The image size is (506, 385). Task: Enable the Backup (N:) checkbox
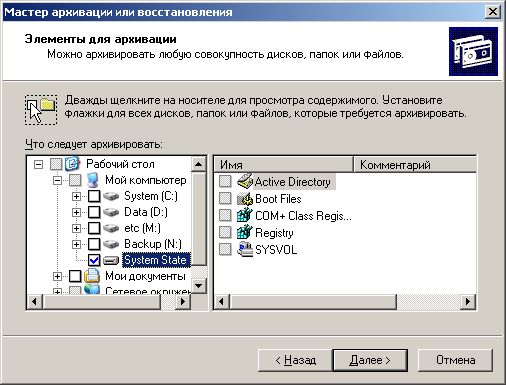coord(94,244)
